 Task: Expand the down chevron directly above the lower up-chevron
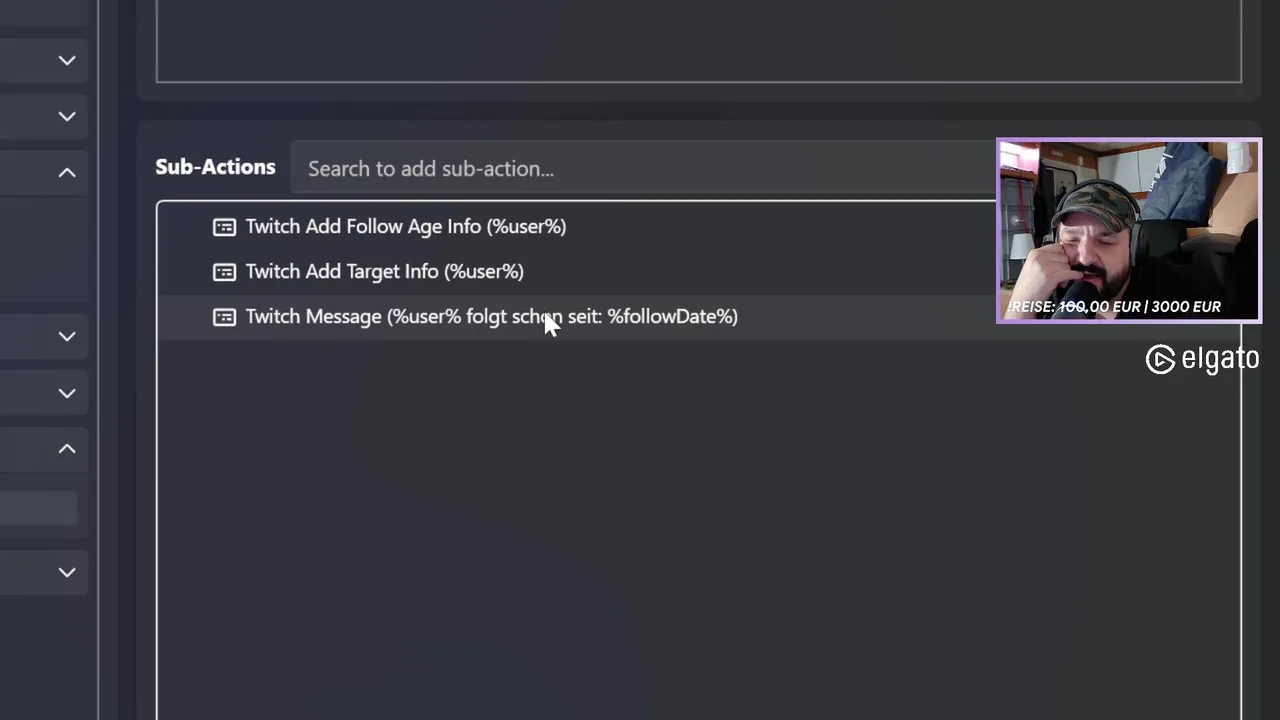(67, 393)
